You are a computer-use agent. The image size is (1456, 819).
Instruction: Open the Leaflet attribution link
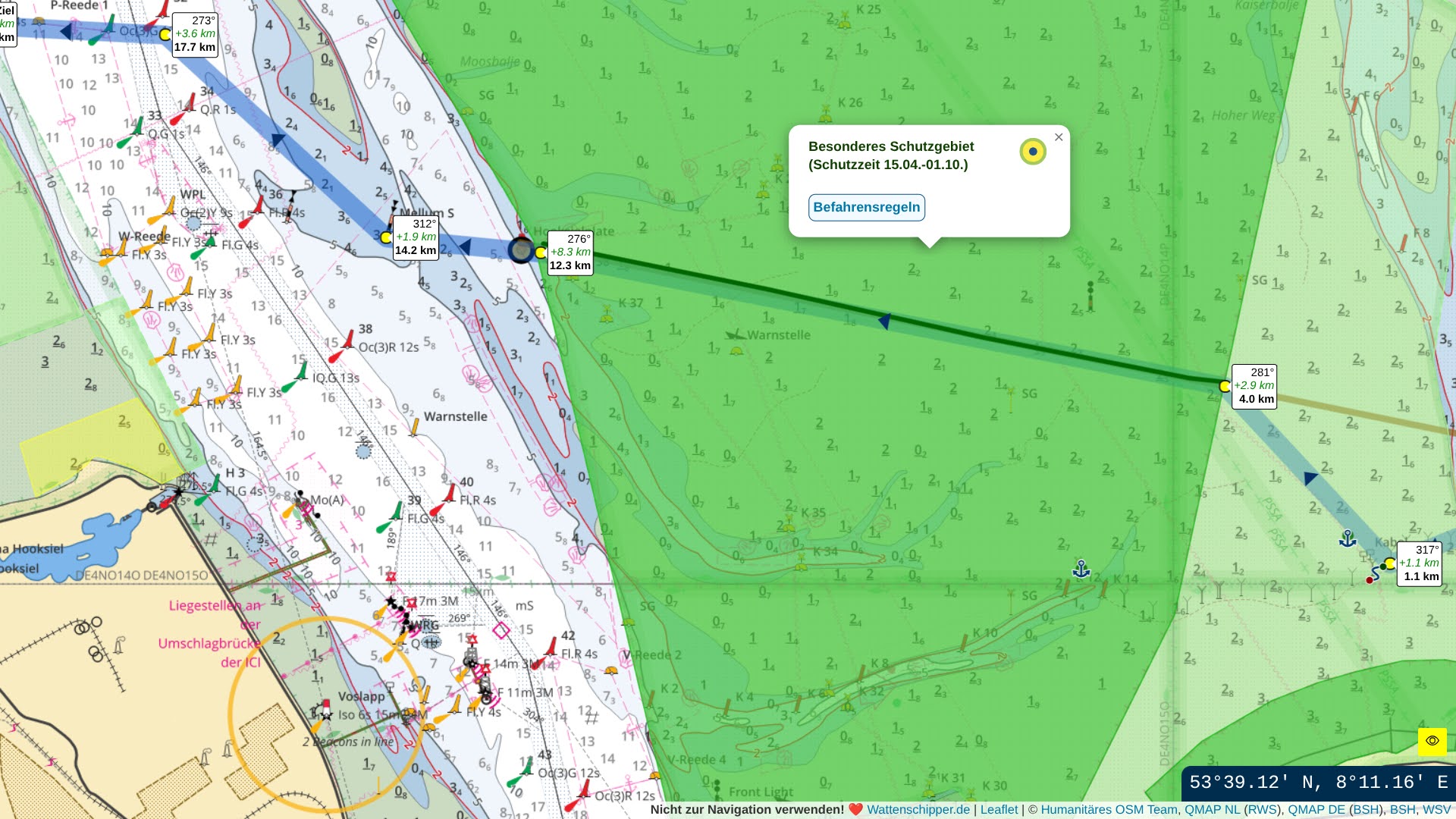coord(999,809)
